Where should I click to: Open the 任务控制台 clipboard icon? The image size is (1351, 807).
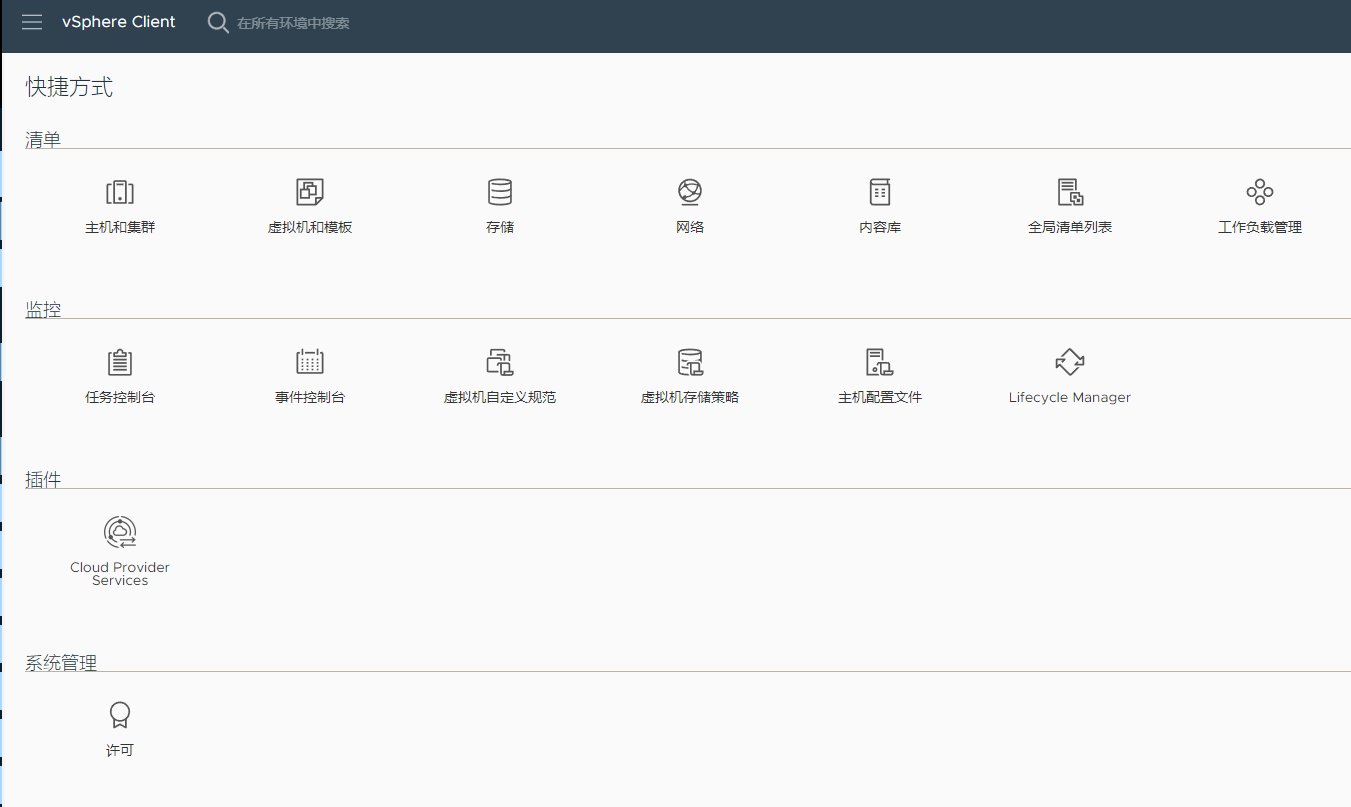coord(120,362)
